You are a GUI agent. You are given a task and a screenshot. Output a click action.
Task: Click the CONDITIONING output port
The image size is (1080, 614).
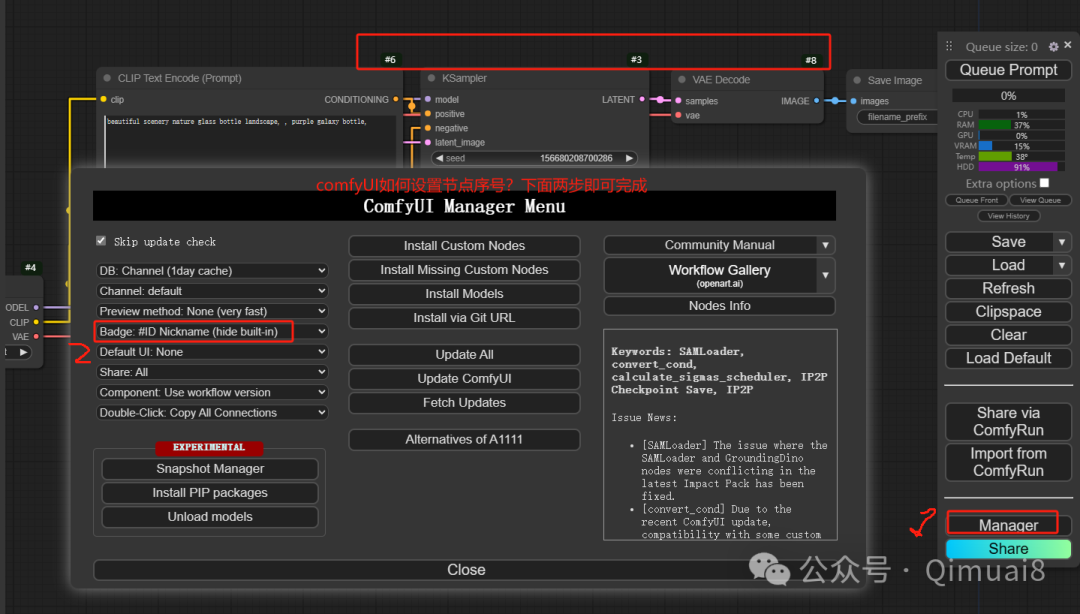396,99
